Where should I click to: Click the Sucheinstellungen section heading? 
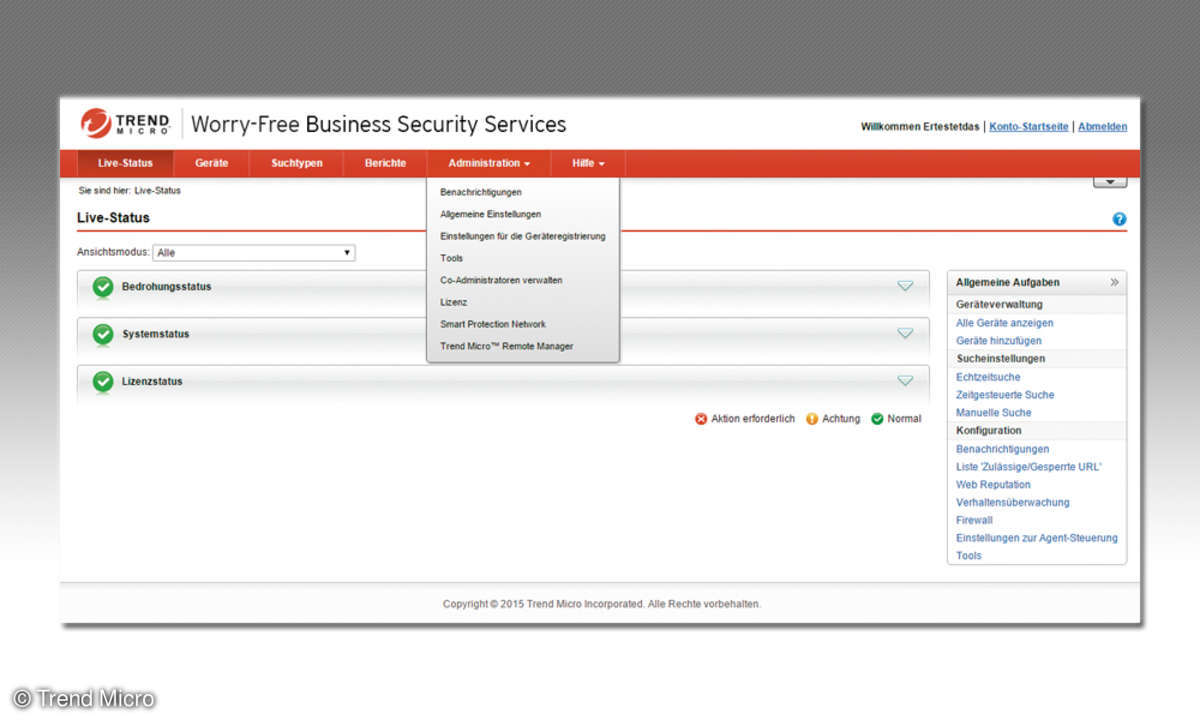point(1001,358)
